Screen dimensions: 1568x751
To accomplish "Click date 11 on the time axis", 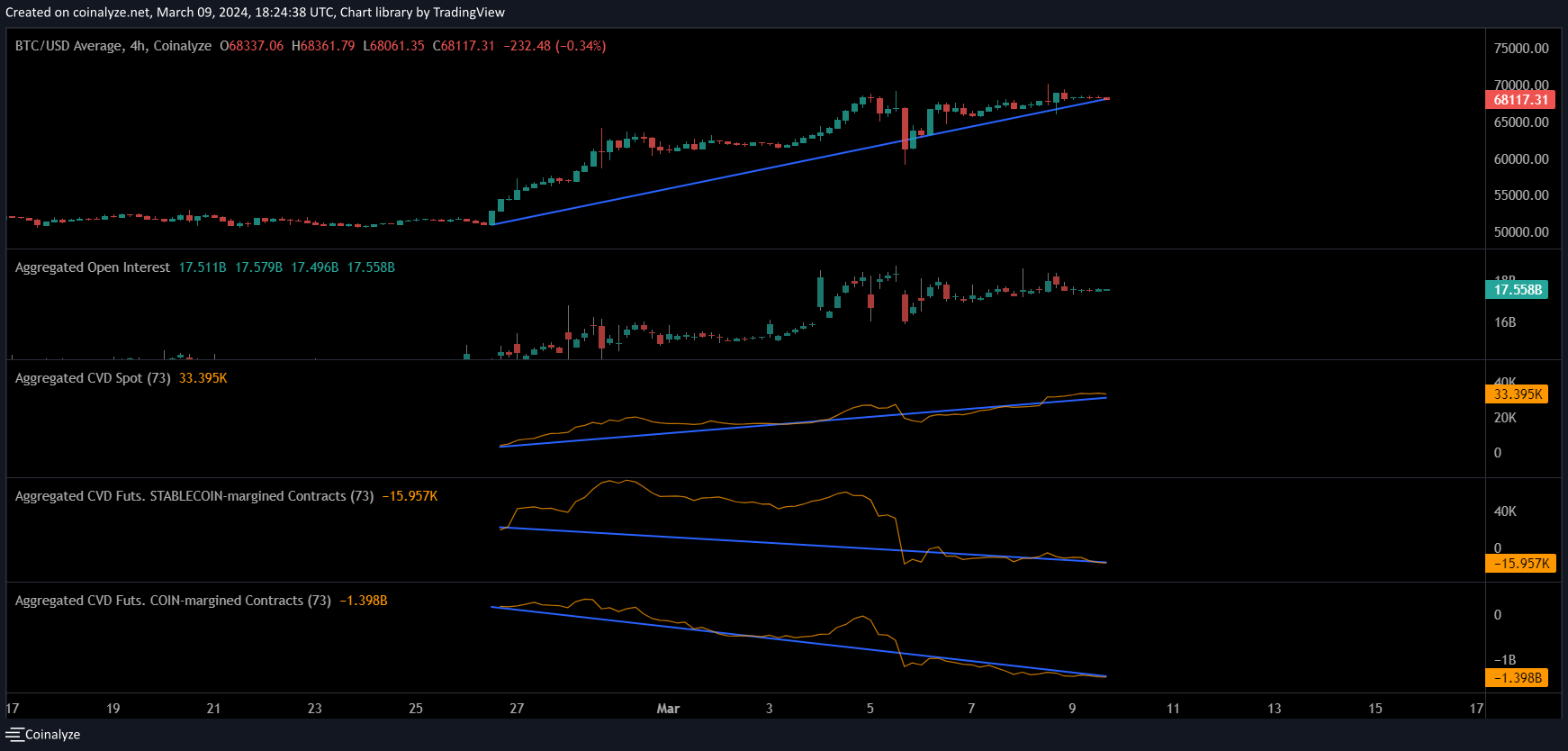I will [x=1173, y=709].
